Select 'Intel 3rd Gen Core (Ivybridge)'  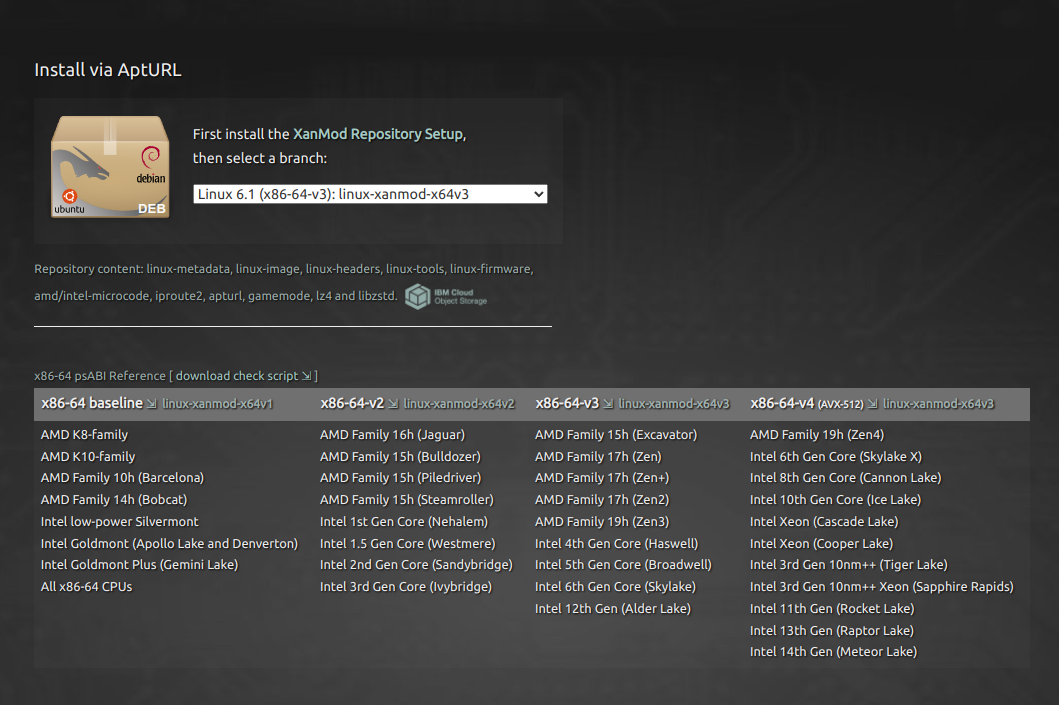tap(406, 588)
